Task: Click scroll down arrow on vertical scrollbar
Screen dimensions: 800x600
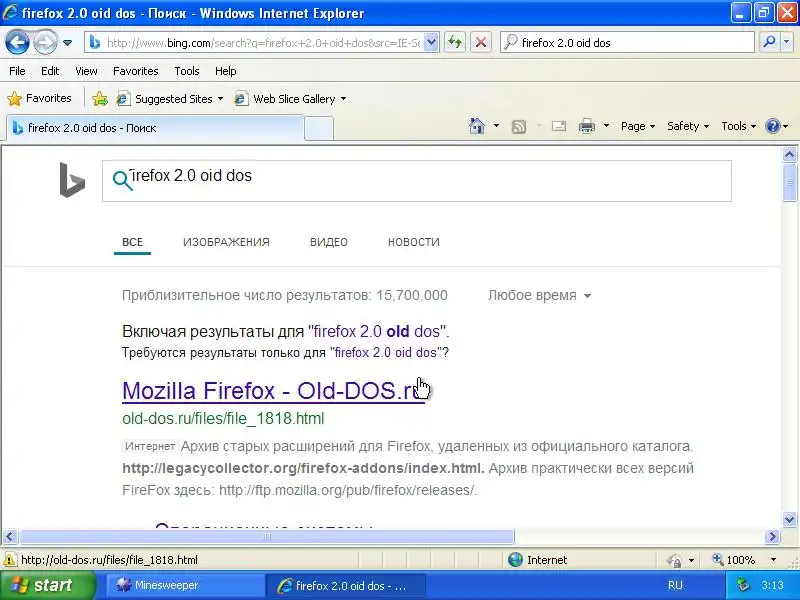Action: (789, 519)
